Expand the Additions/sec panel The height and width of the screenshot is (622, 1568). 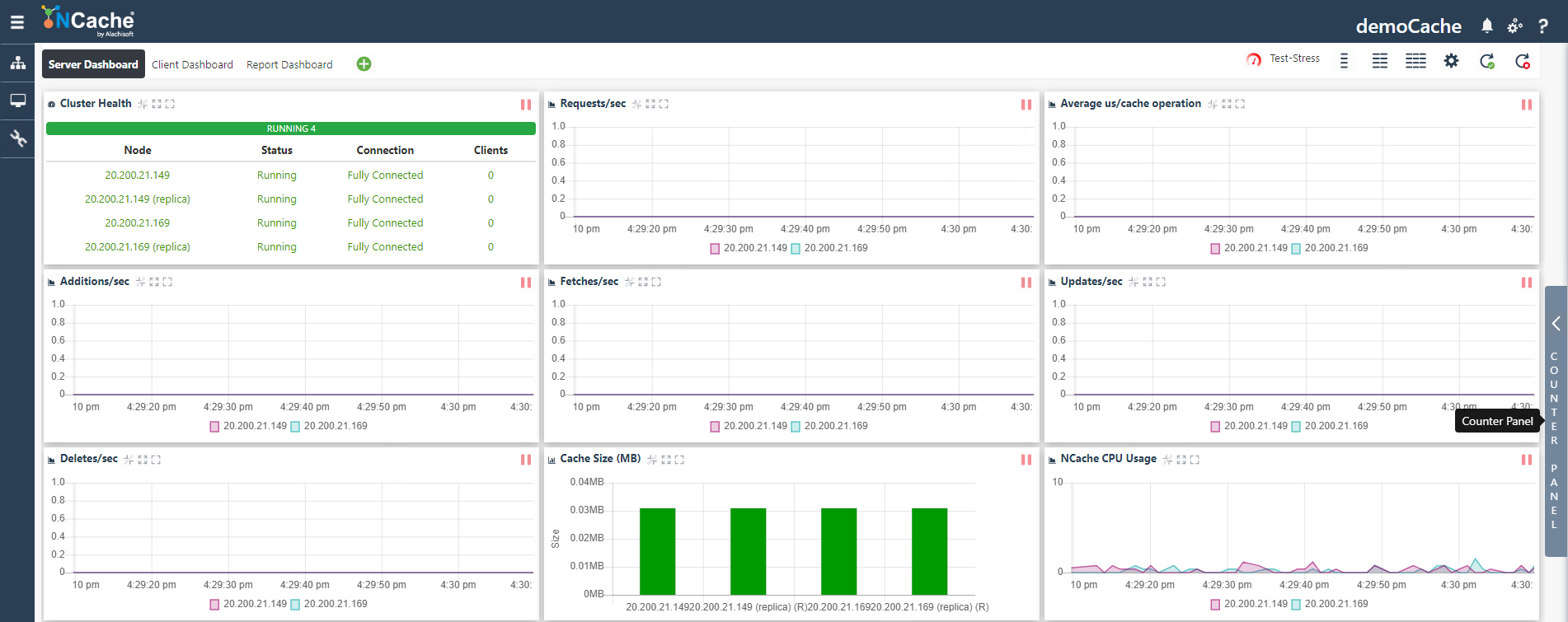pos(154,282)
